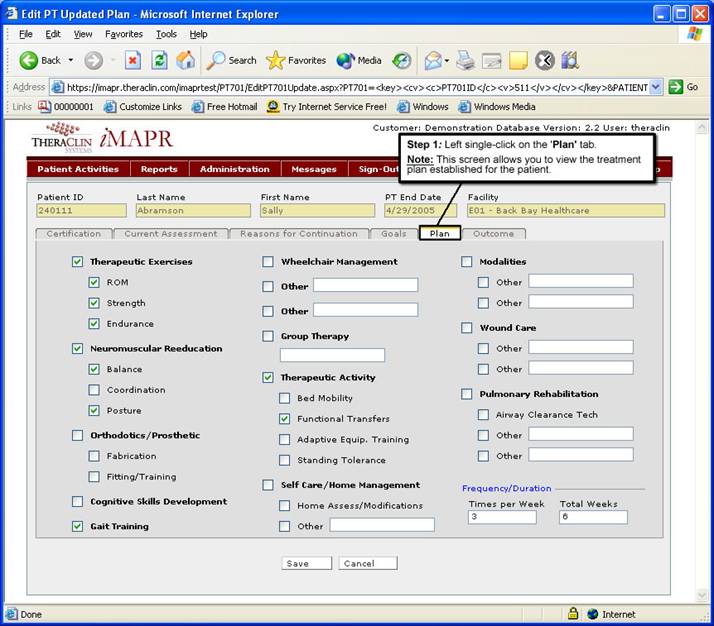Click the browser Stop icon
Viewport: 714px width, 626px height.
[133, 60]
